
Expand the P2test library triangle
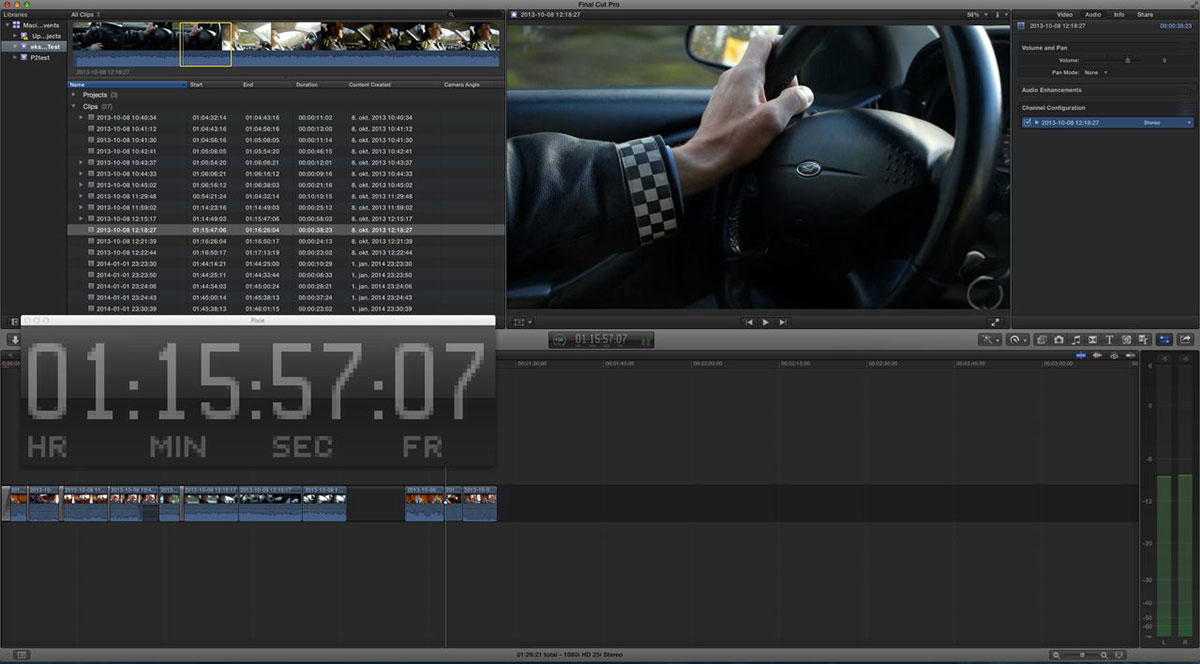pos(15,57)
